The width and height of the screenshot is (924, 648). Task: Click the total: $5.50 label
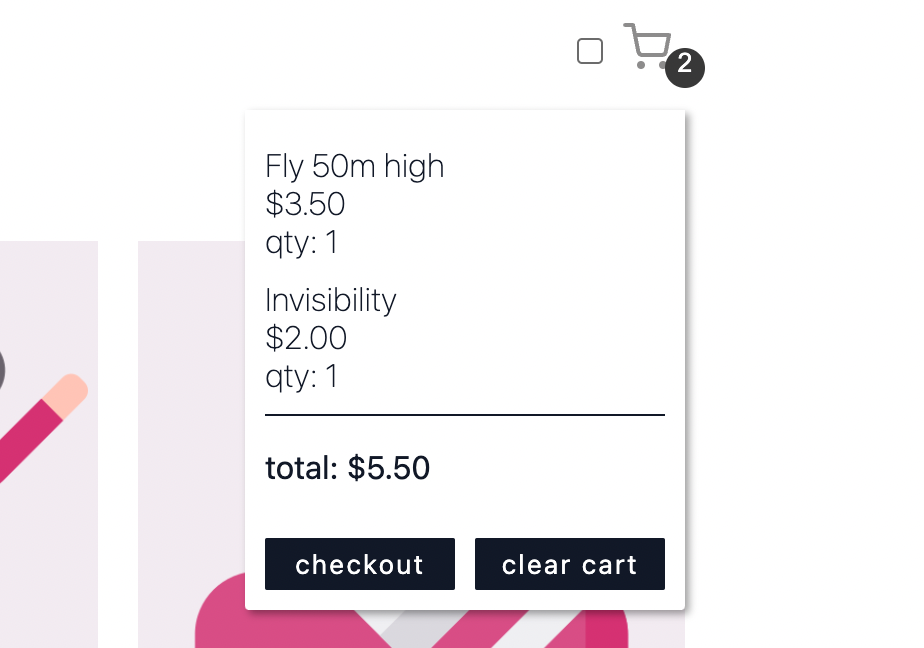pyautogui.click(x=347, y=467)
